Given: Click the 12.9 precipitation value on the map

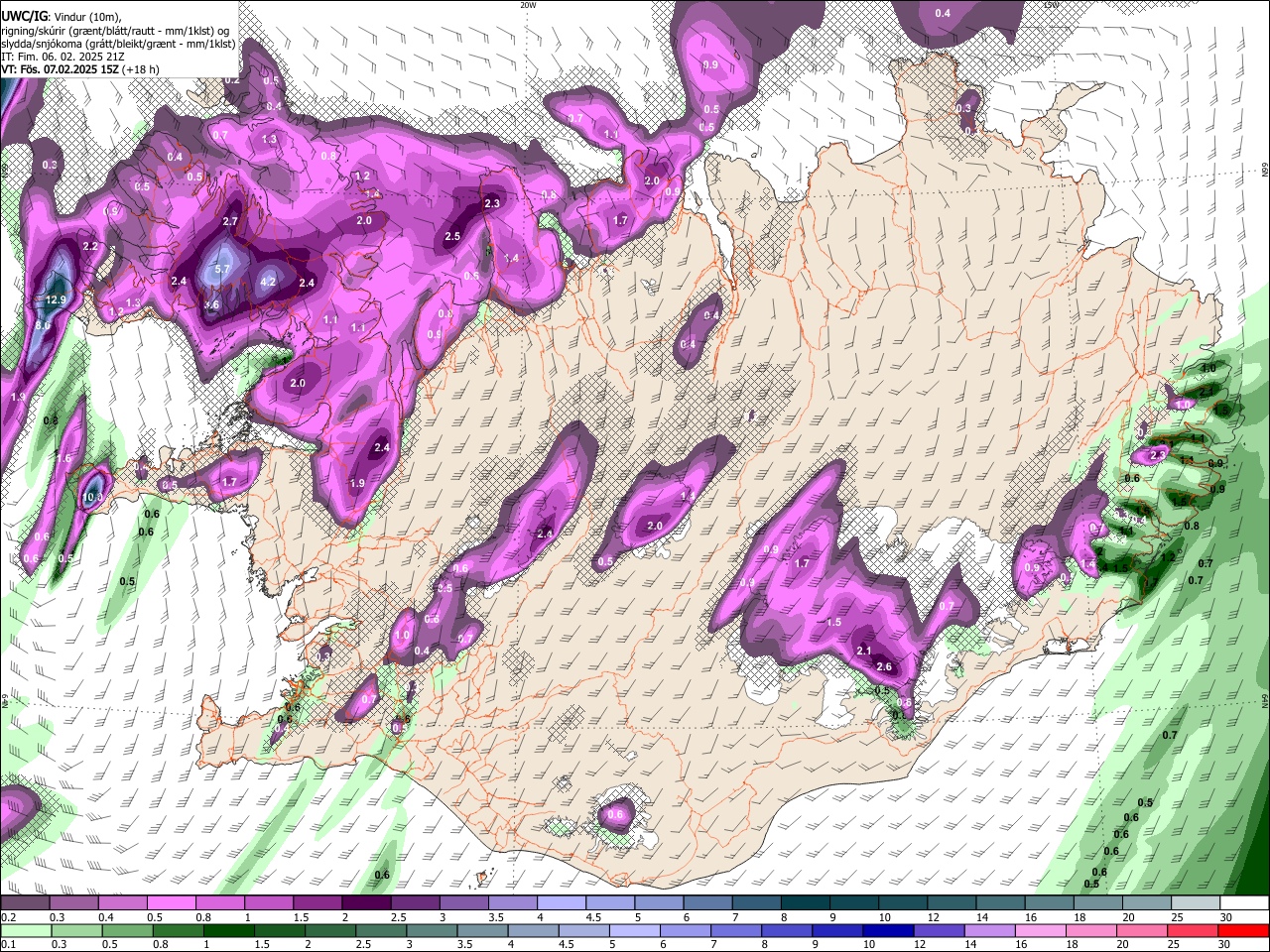Looking at the screenshot, I should click(56, 300).
